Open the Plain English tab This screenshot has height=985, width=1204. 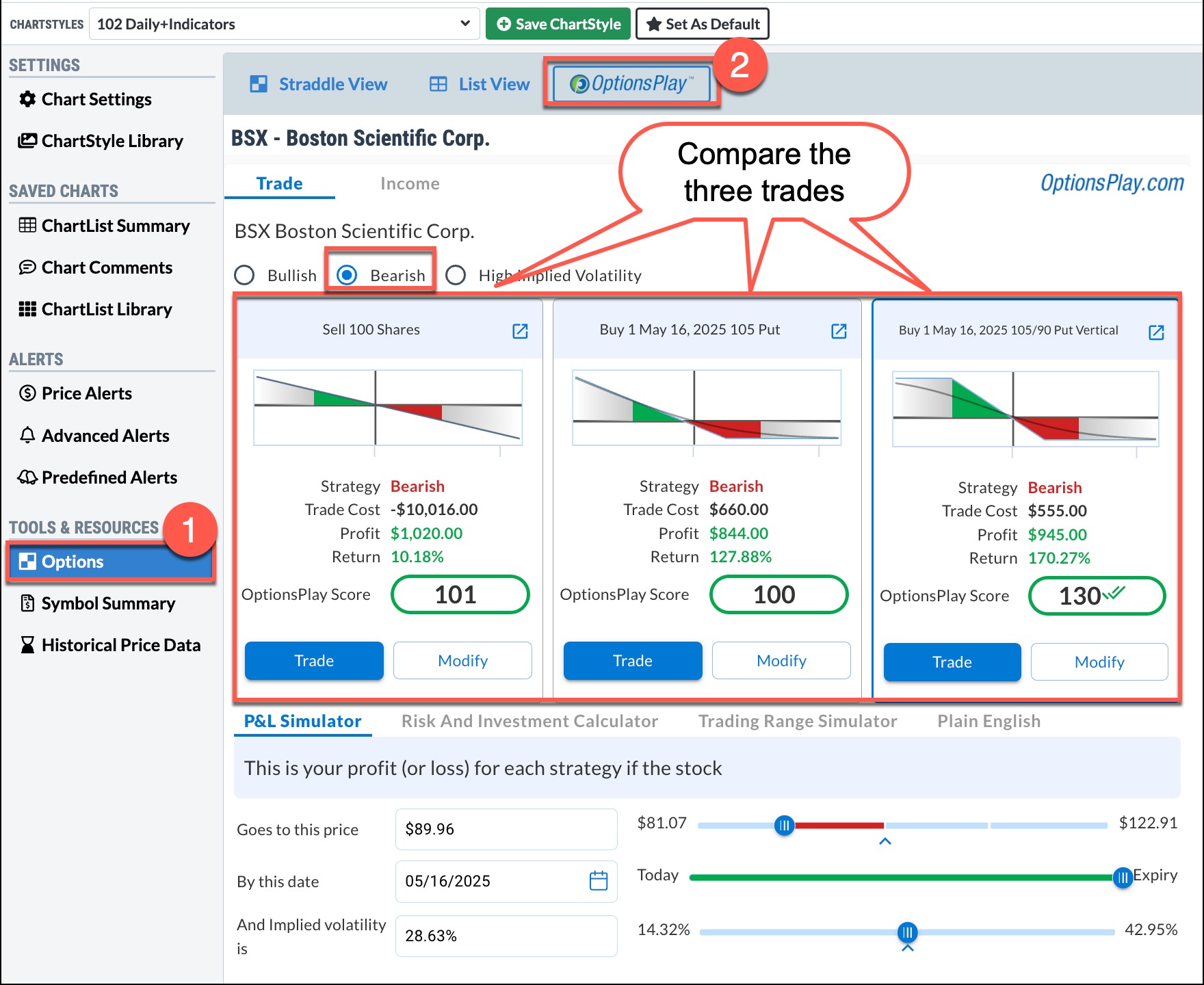[x=989, y=721]
